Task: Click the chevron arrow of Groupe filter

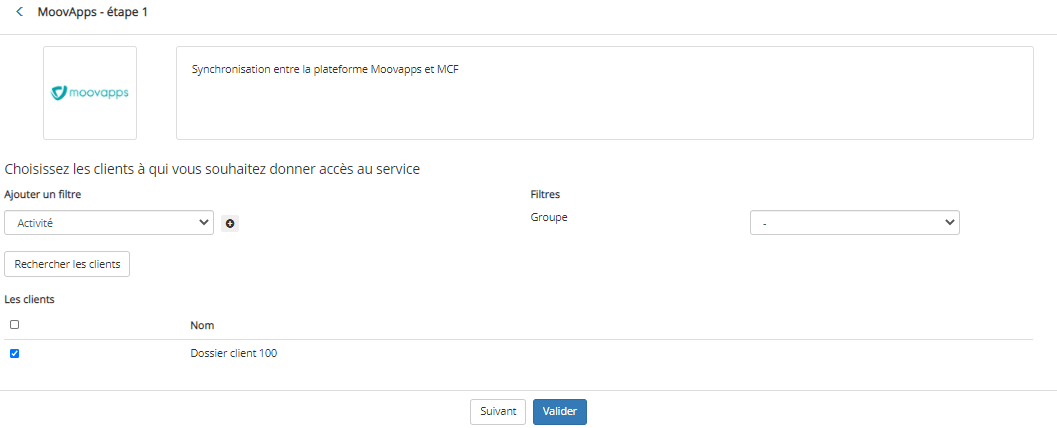Action: click(950, 222)
